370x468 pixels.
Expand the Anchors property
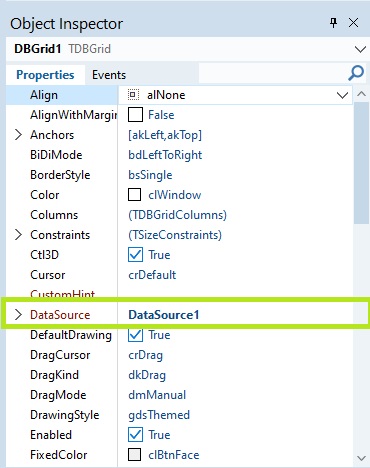point(18,135)
